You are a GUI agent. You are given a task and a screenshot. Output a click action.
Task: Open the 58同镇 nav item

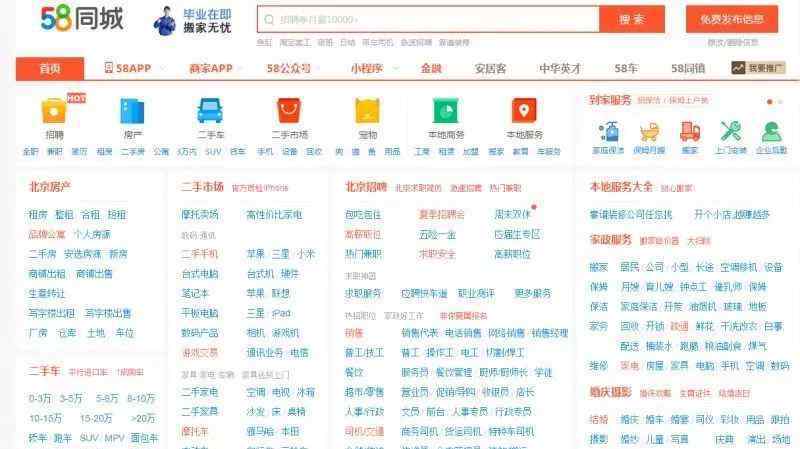688,68
